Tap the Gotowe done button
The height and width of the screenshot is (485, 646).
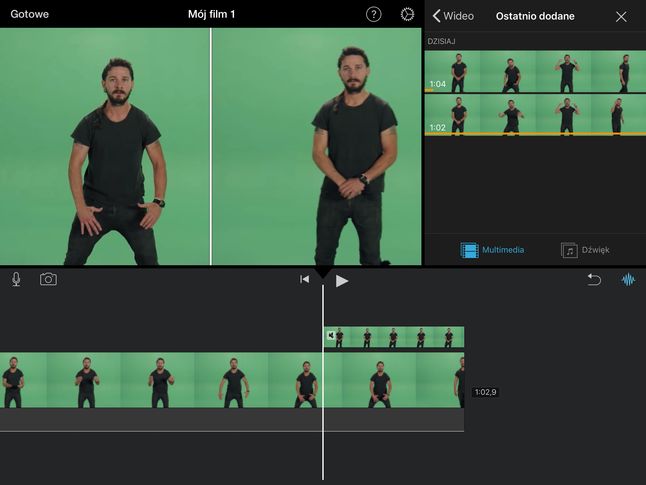[30, 14]
